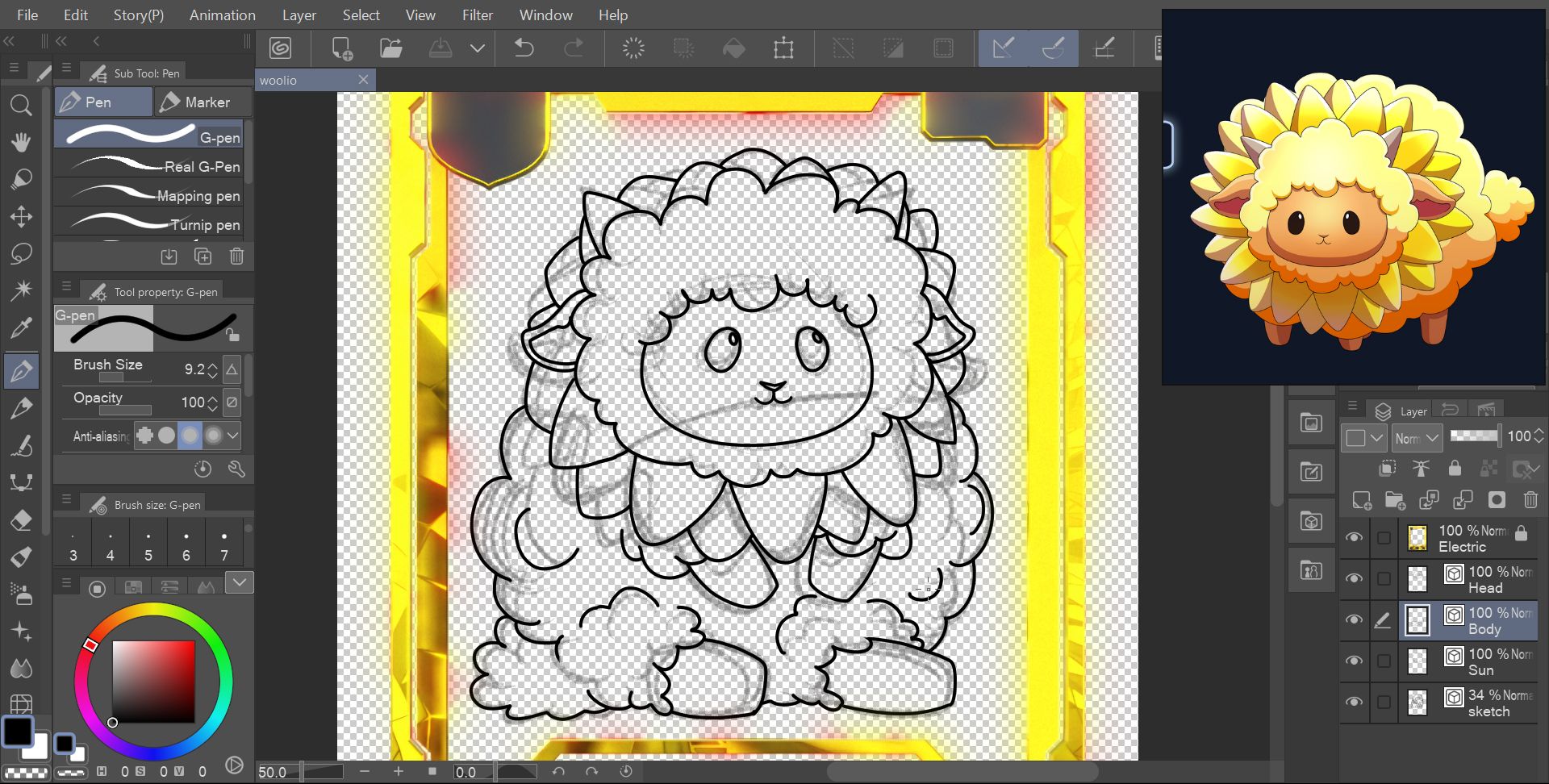Redo the last undone action
This screenshot has height=784, width=1549.
[574, 48]
